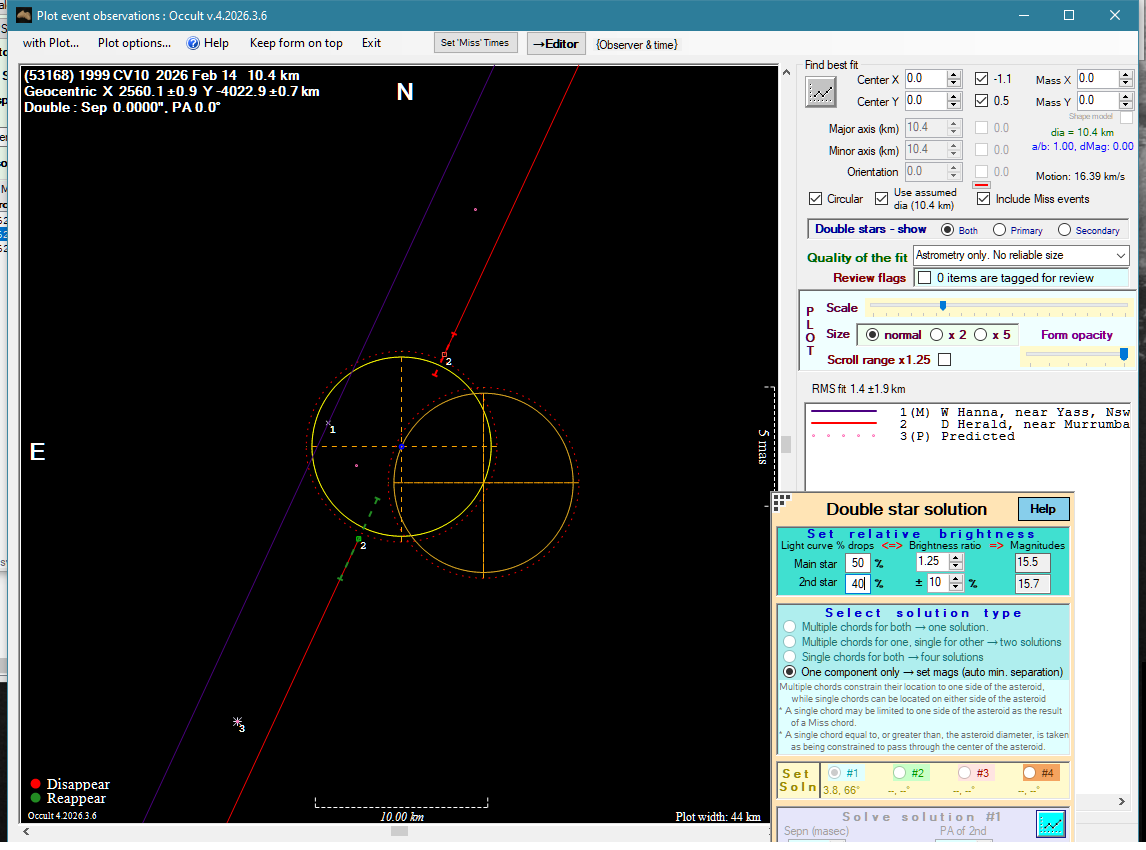
Task: Open the Plot options... menu
Action: [x=134, y=43]
